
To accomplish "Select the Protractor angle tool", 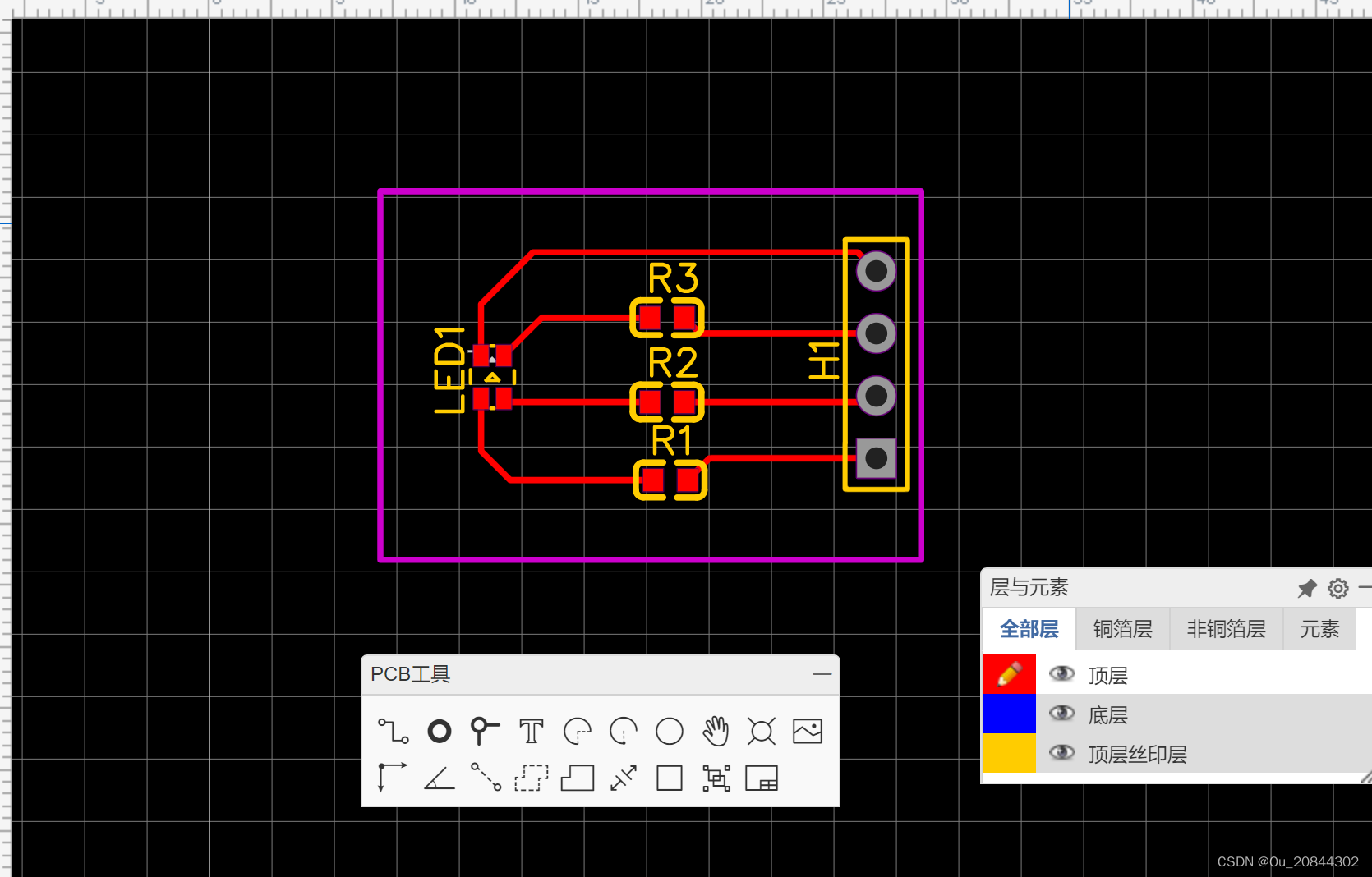I will [x=440, y=777].
